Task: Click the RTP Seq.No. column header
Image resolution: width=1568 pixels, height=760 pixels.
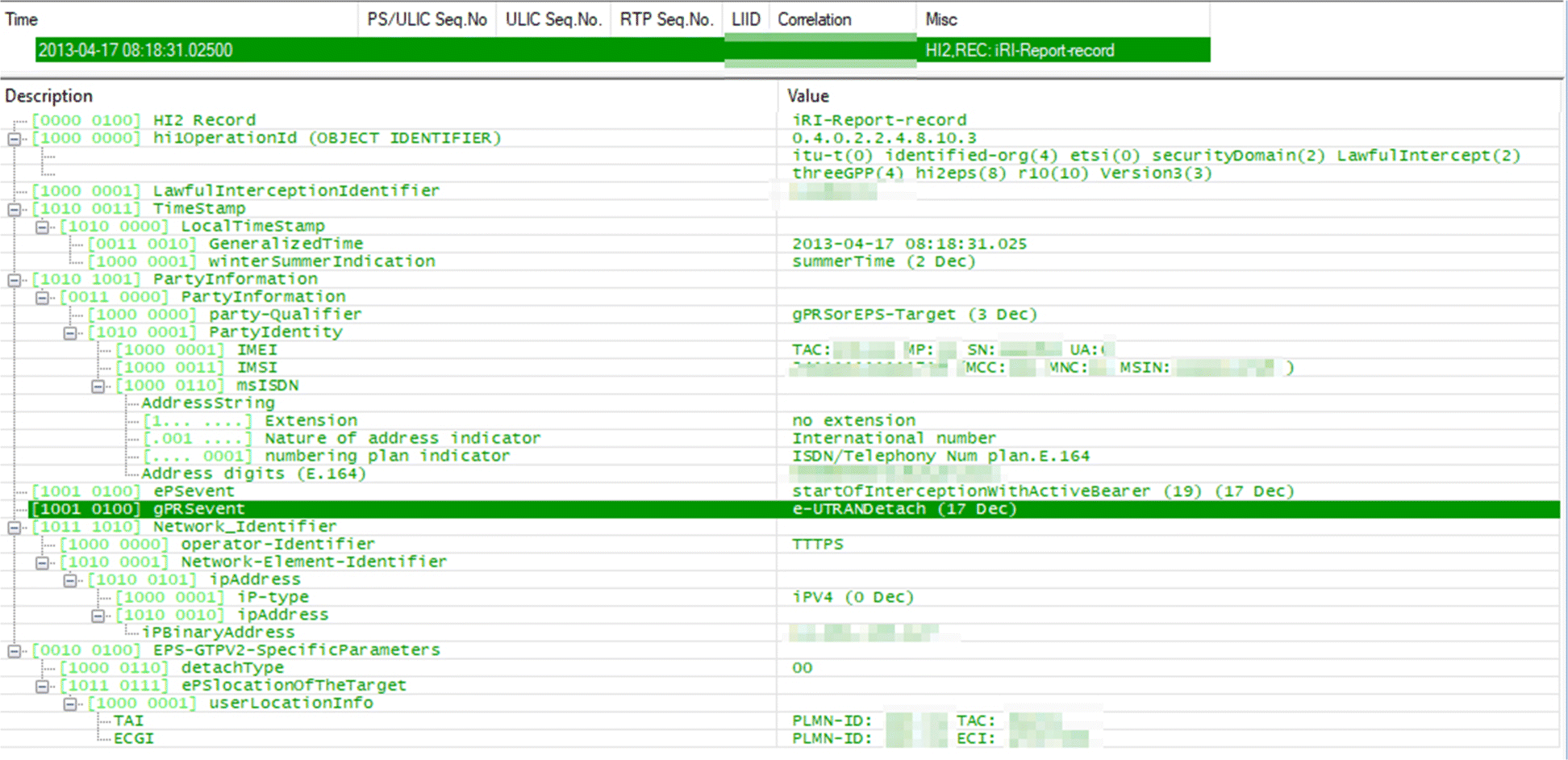Action: [666, 19]
